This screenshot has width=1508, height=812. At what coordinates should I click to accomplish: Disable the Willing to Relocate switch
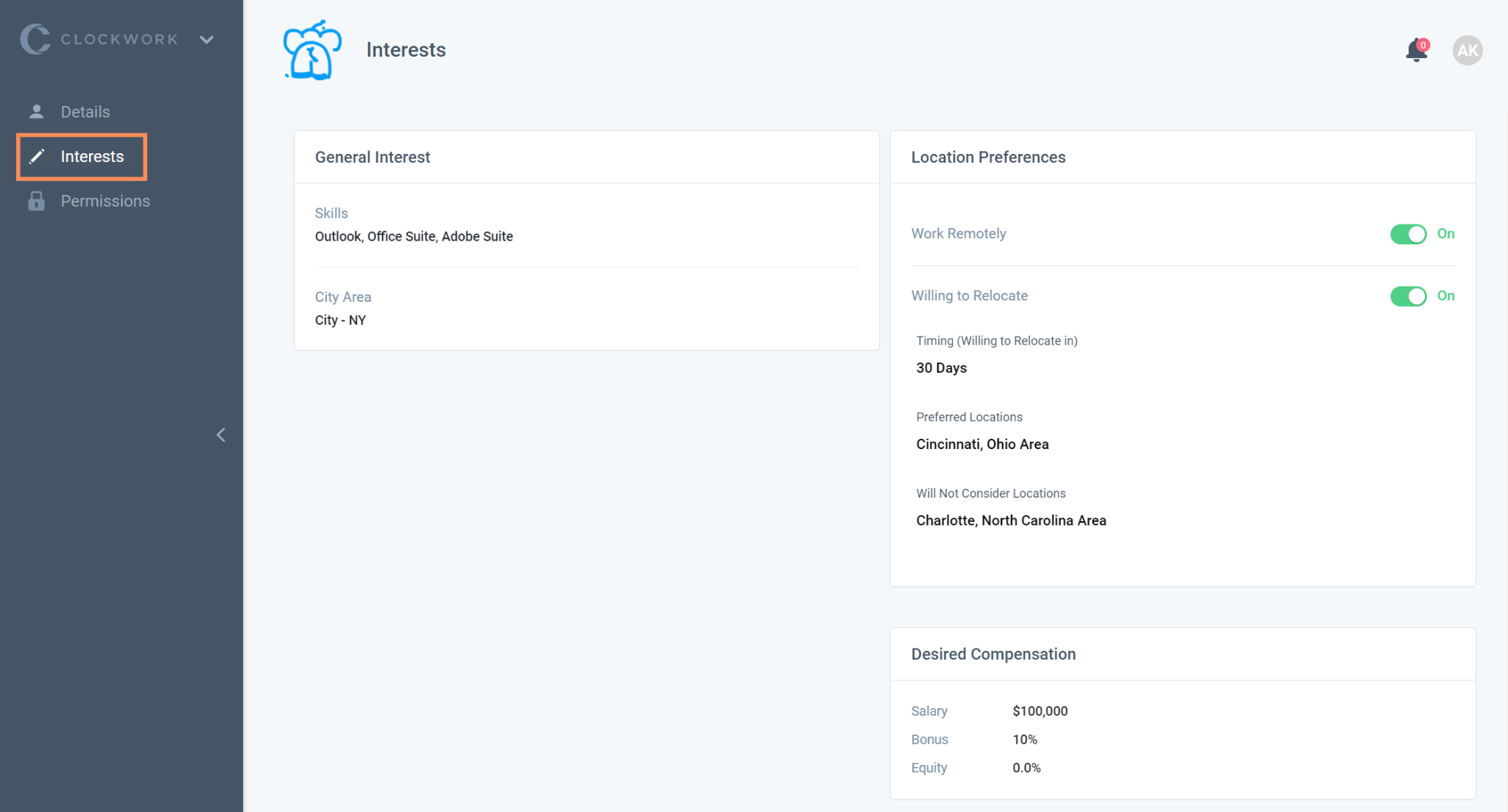pyautogui.click(x=1408, y=296)
